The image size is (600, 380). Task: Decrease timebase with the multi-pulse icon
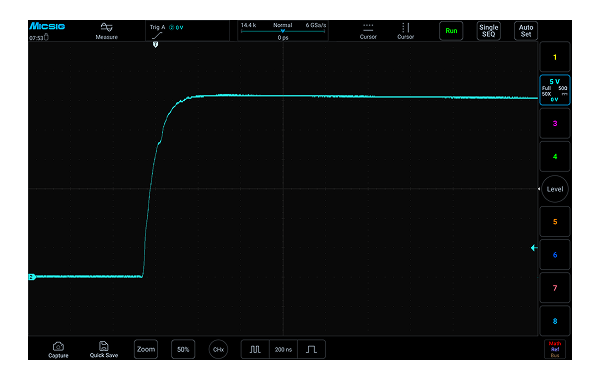tap(255, 349)
